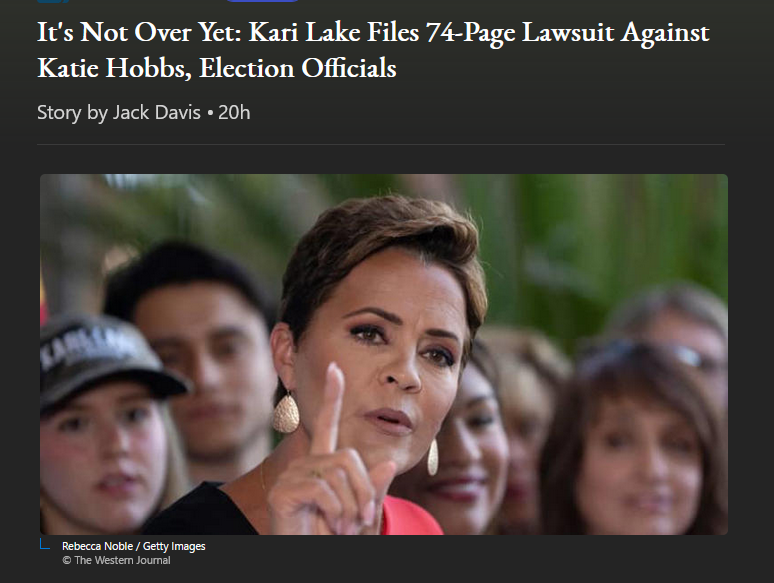Open the article photo of Kari Lake

tap(384, 354)
